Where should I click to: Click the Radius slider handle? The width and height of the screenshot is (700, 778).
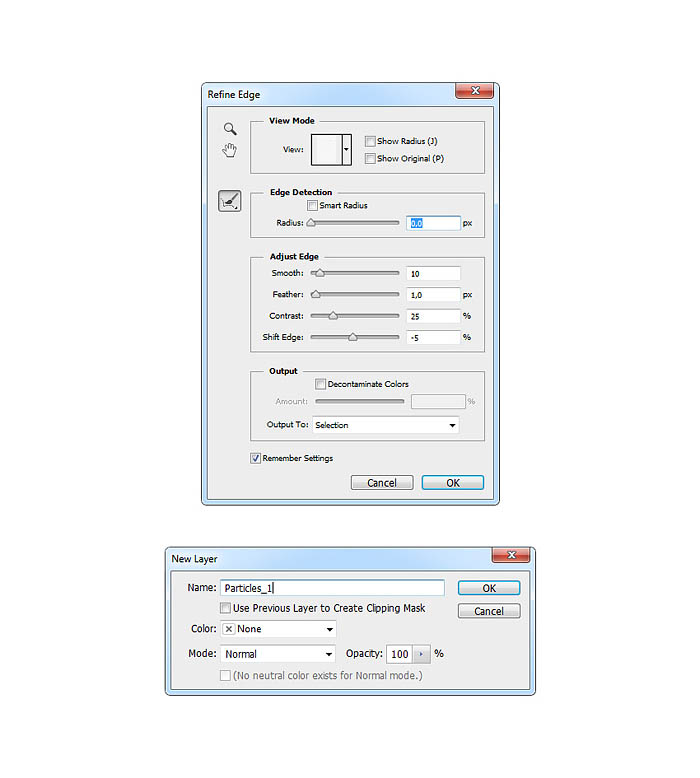311,223
